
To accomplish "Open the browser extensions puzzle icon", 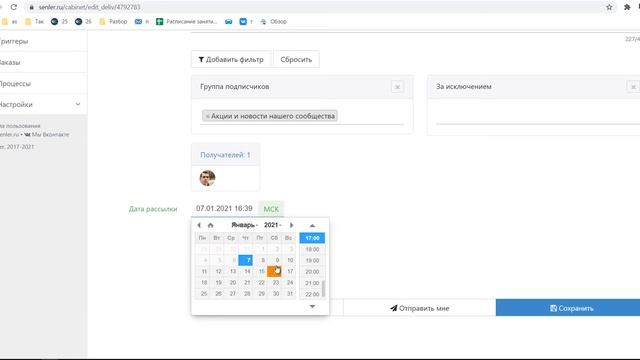I will pos(627,7).
